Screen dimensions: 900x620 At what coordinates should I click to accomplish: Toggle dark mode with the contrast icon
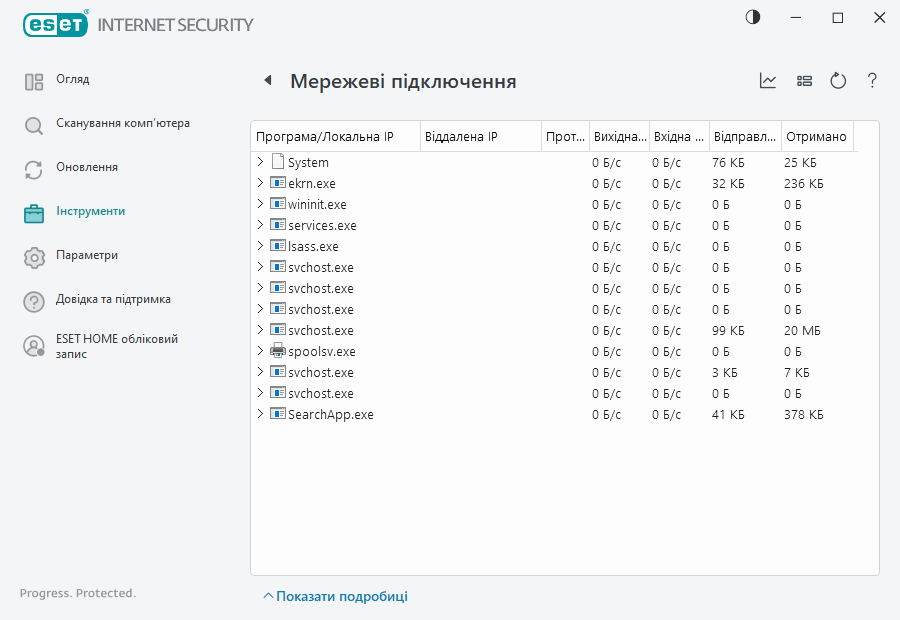[x=751, y=17]
